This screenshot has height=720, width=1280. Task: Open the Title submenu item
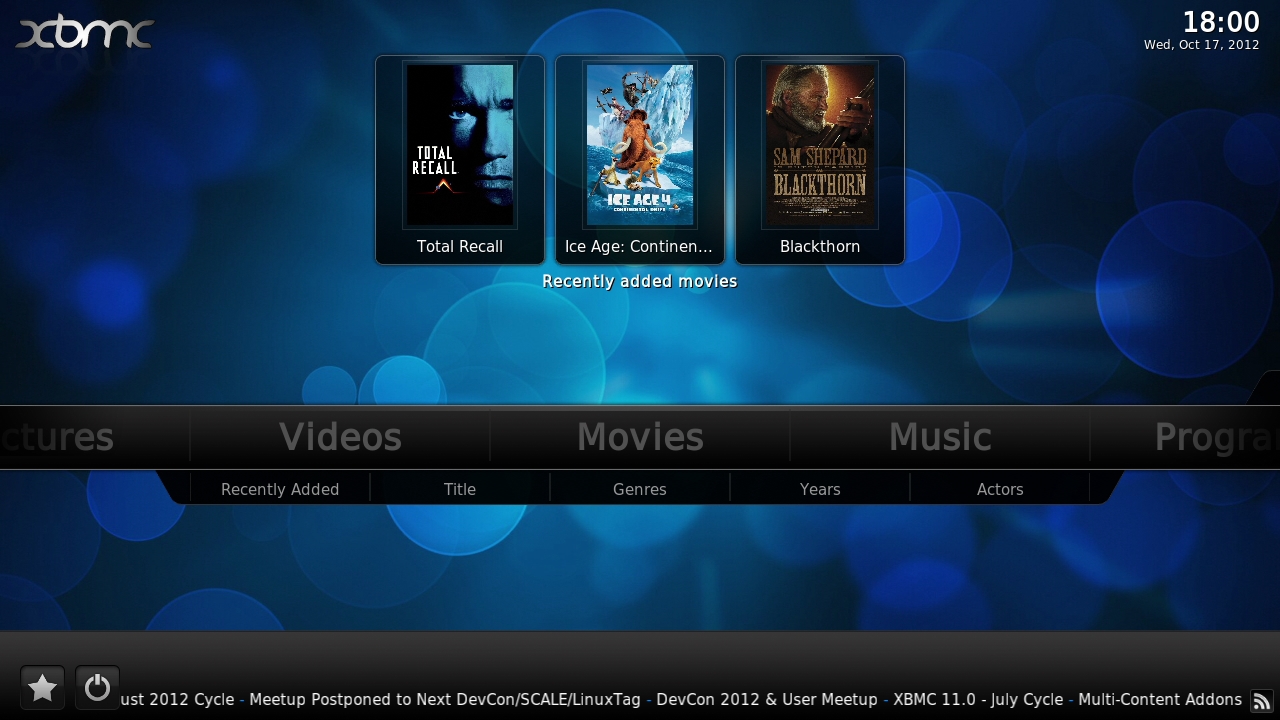(x=460, y=489)
